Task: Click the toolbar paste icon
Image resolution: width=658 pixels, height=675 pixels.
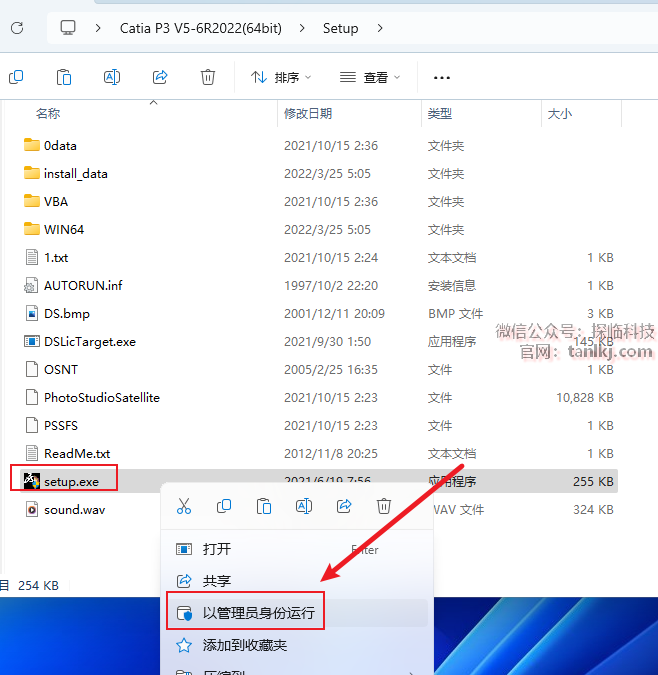Action: coord(64,77)
